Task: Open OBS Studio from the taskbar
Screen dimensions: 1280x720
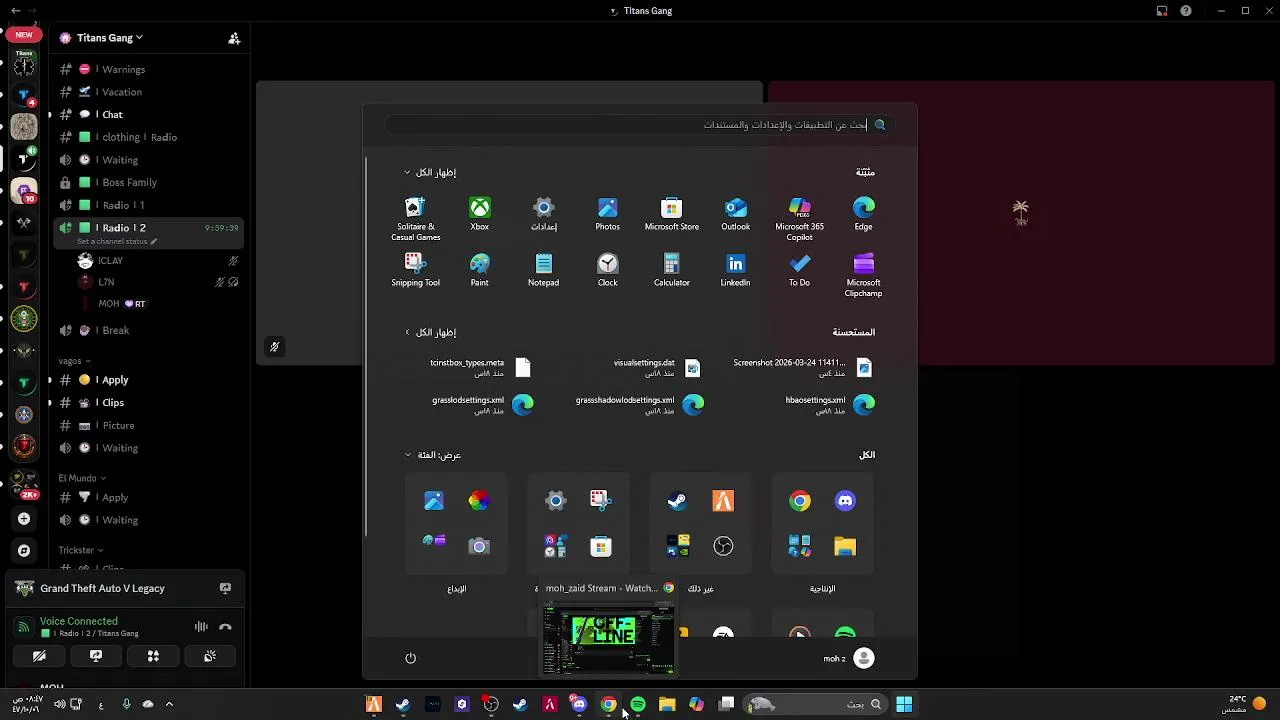Action: click(x=491, y=705)
